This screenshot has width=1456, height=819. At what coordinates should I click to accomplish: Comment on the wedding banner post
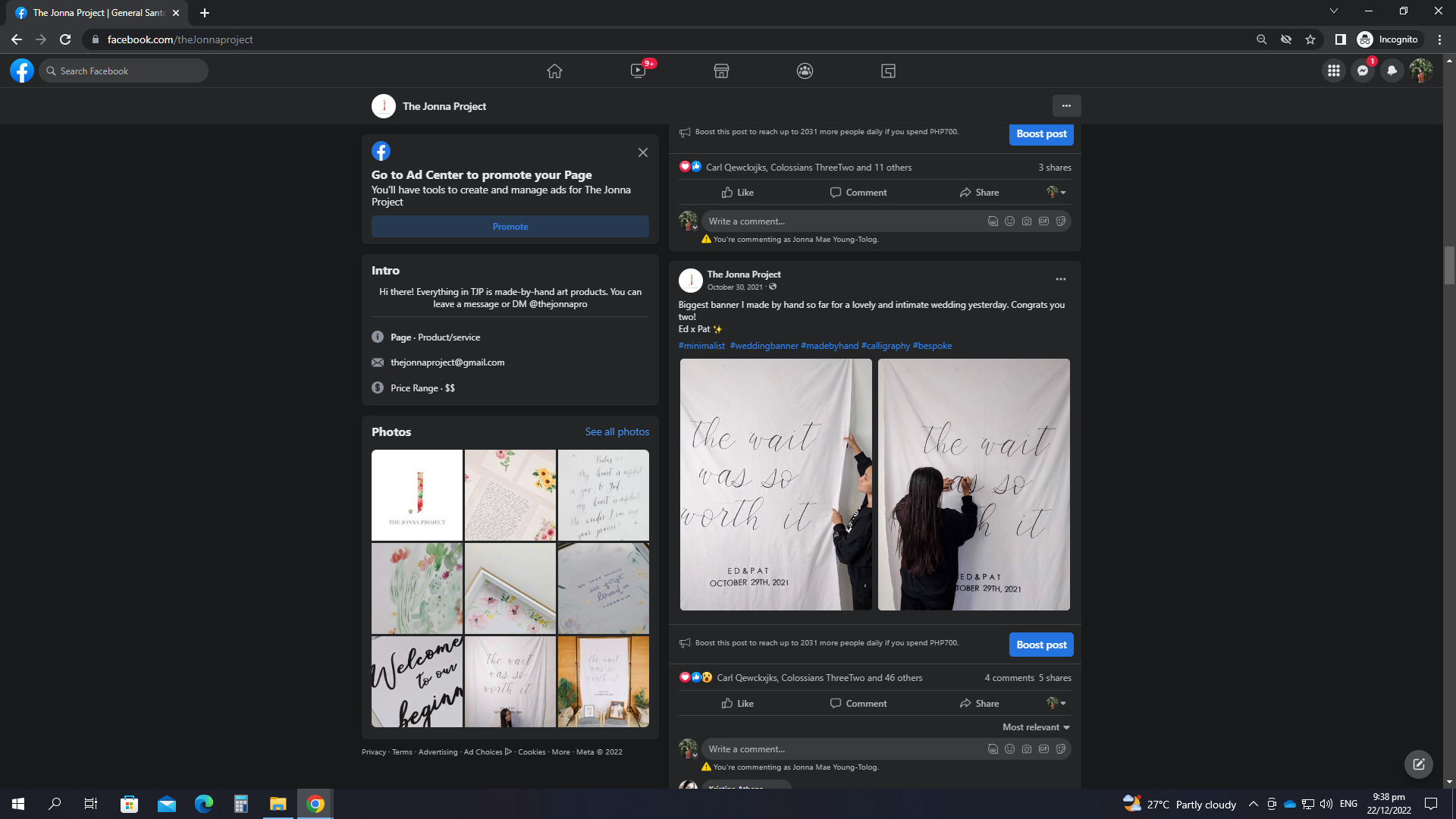858,703
